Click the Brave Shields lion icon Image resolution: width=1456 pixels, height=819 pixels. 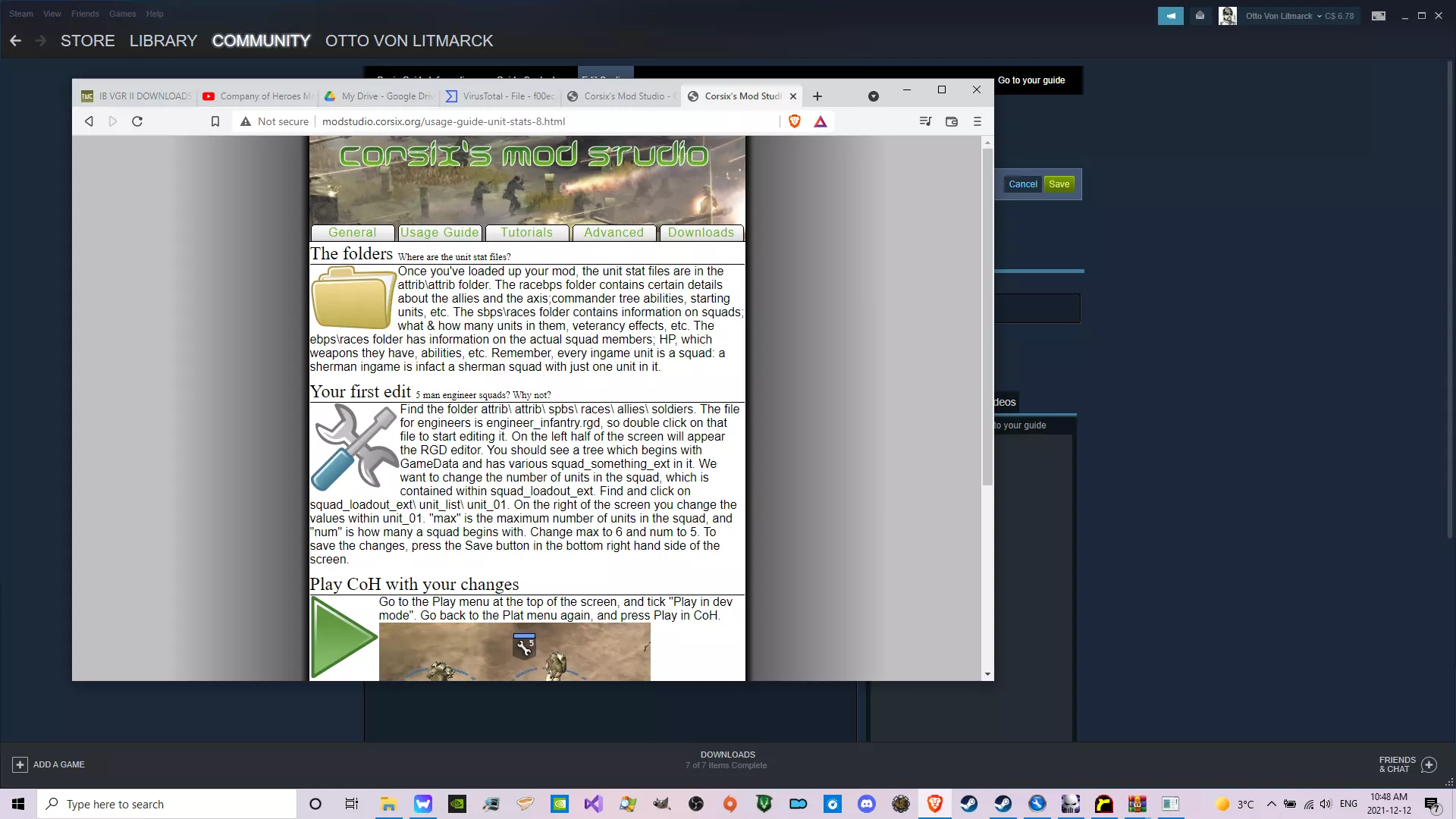pos(794,121)
